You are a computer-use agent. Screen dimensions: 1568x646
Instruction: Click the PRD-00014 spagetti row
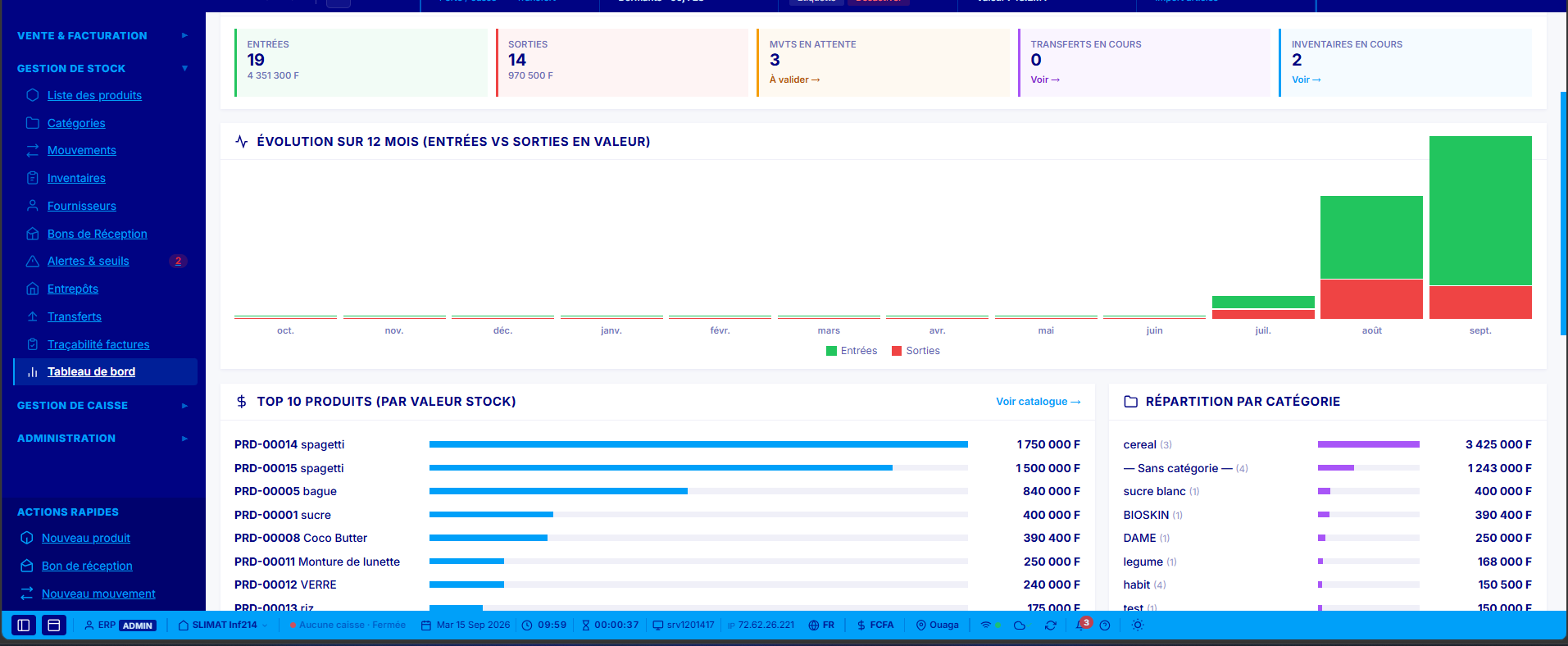[x=657, y=444]
